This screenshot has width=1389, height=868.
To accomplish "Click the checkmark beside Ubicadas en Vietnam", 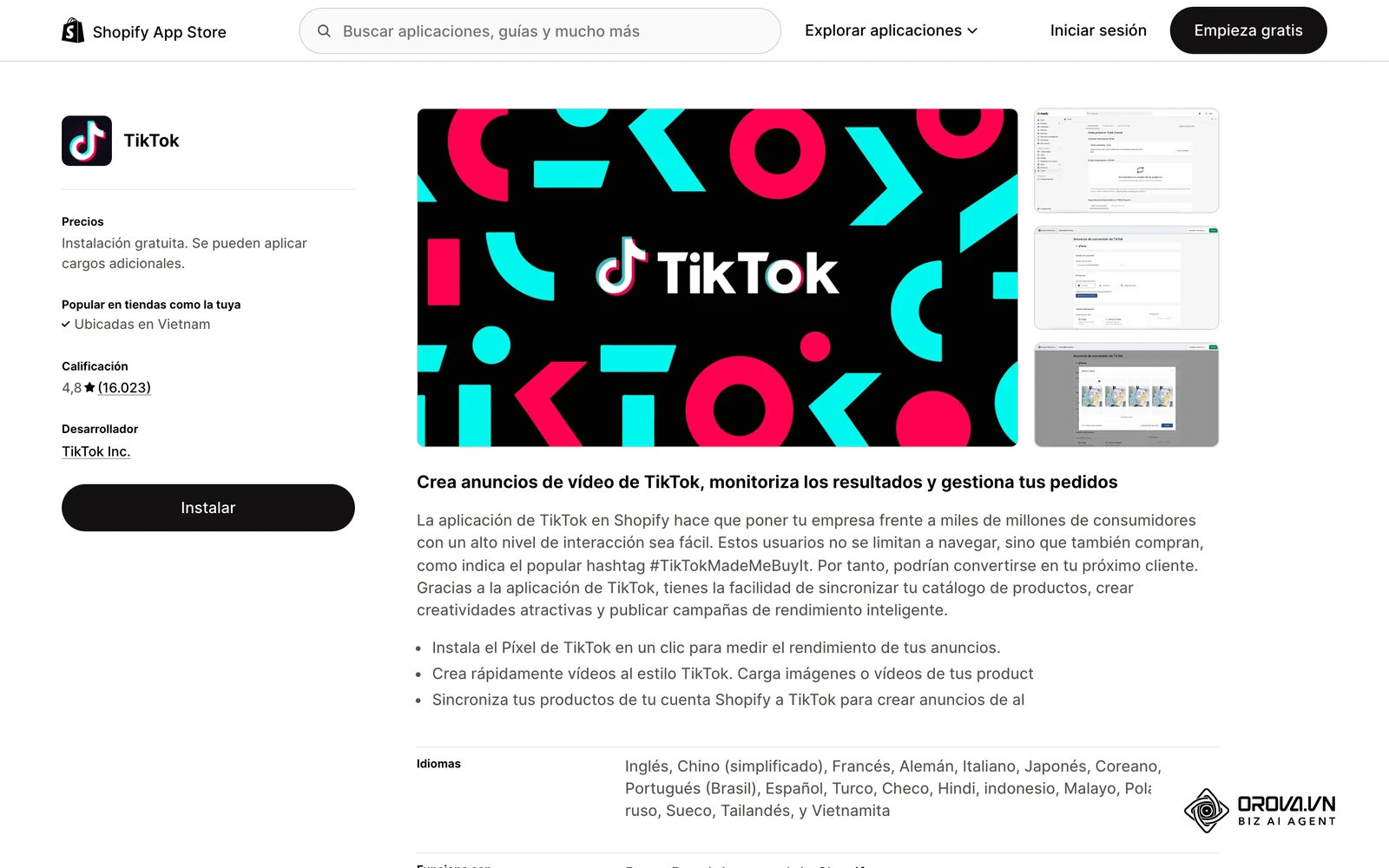I will coord(66,325).
